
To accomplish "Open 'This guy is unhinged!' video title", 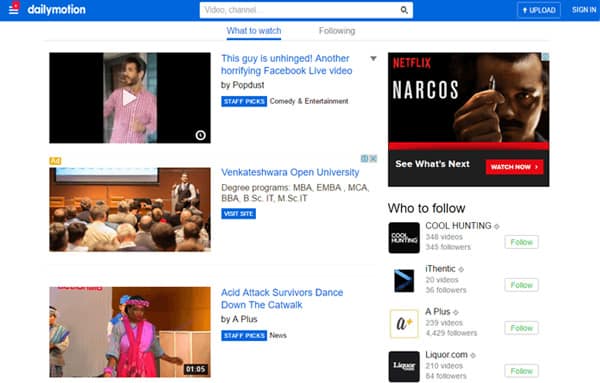I will [x=286, y=65].
